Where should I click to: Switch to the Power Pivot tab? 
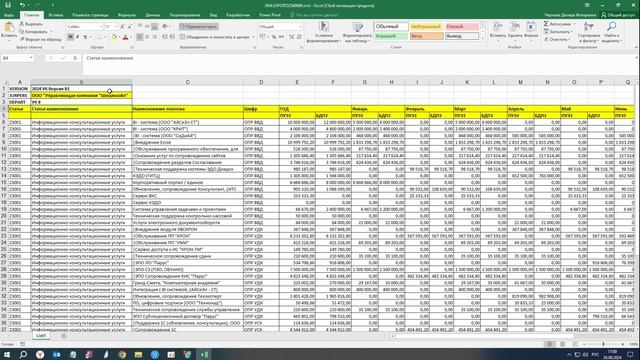(270, 15)
